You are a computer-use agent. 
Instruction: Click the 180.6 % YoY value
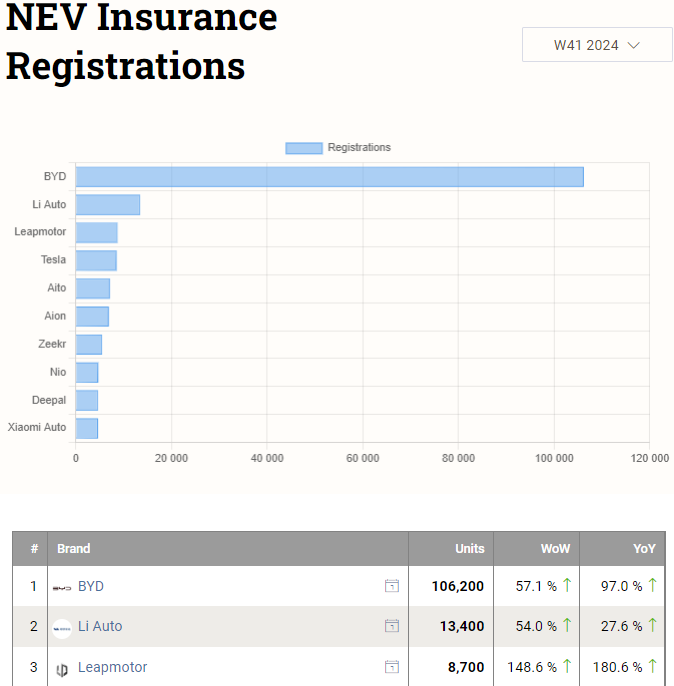pos(617,668)
